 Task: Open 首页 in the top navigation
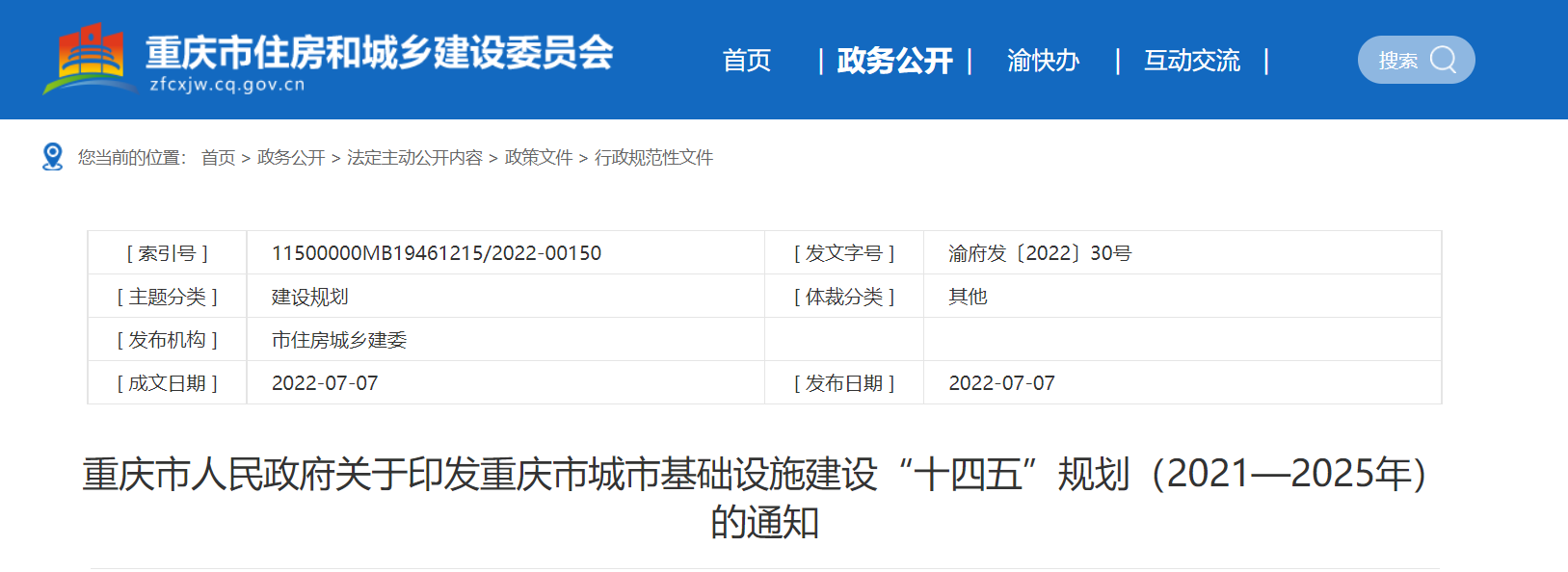pyautogui.click(x=747, y=61)
